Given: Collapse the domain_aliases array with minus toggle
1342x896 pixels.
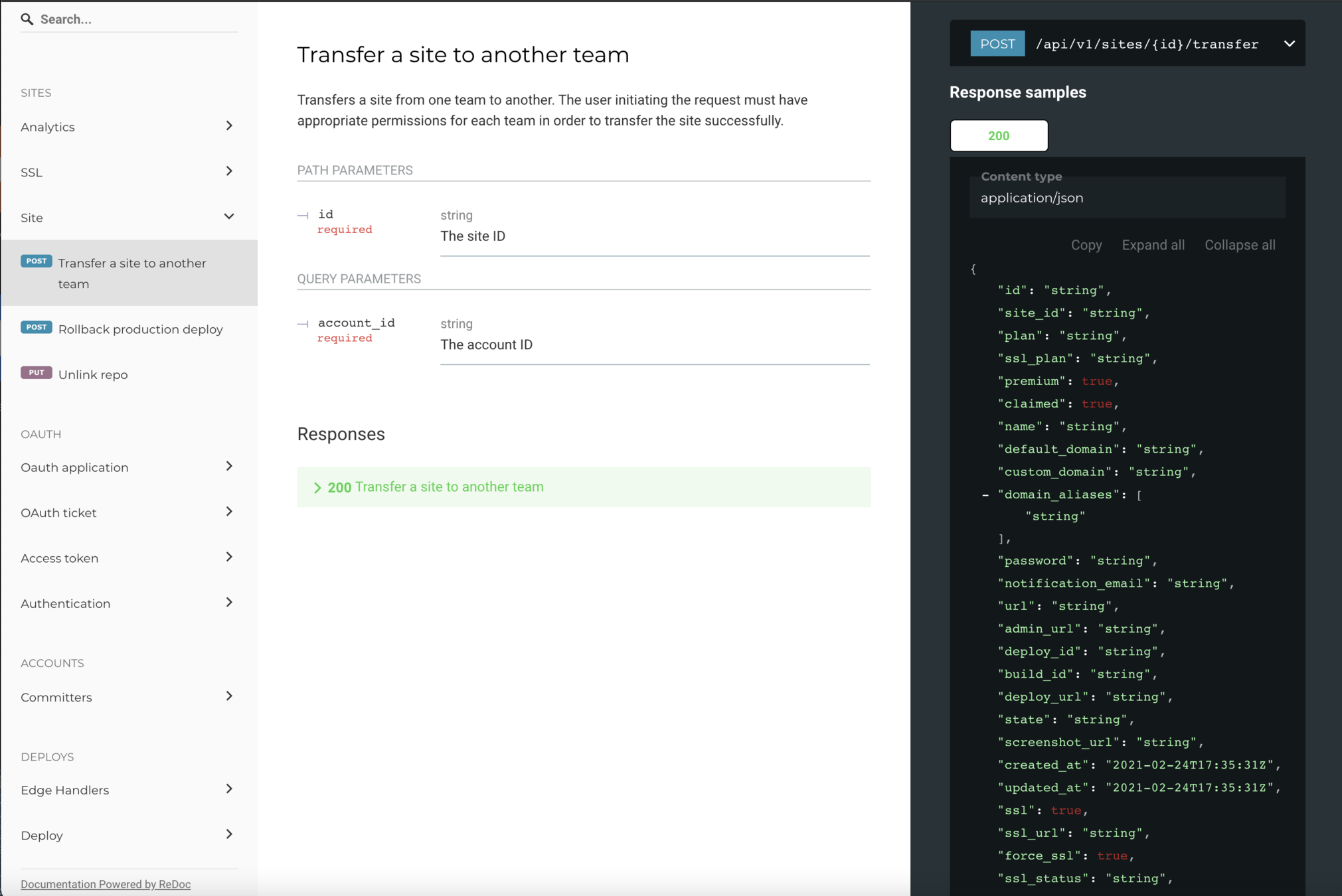Looking at the screenshot, I should click(x=985, y=495).
